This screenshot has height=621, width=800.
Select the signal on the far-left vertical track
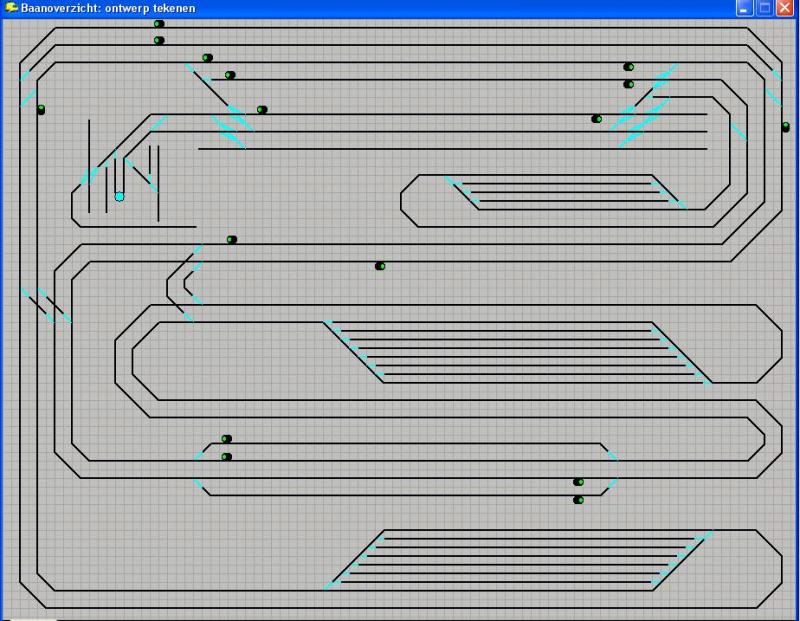(x=41, y=109)
